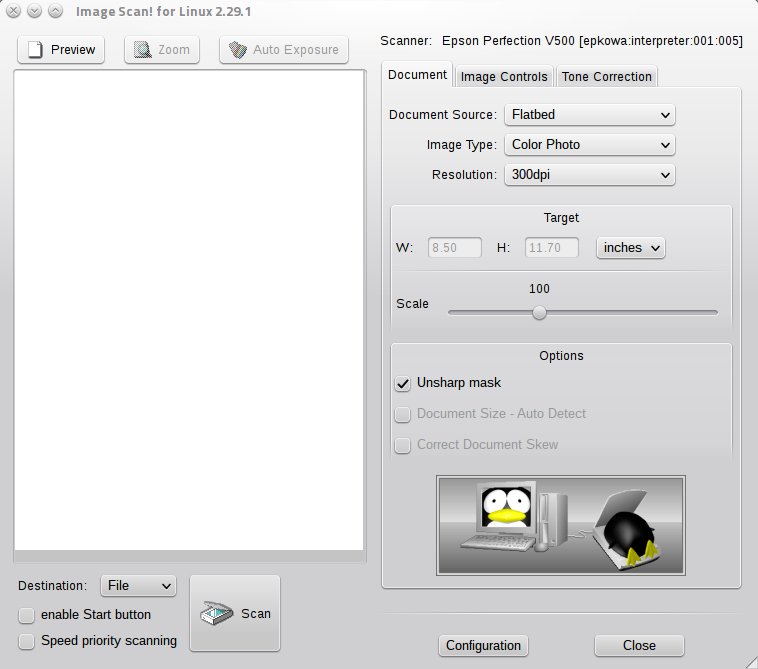Enable the Start button checkbox

pyautogui.click(x=27, y=615)
